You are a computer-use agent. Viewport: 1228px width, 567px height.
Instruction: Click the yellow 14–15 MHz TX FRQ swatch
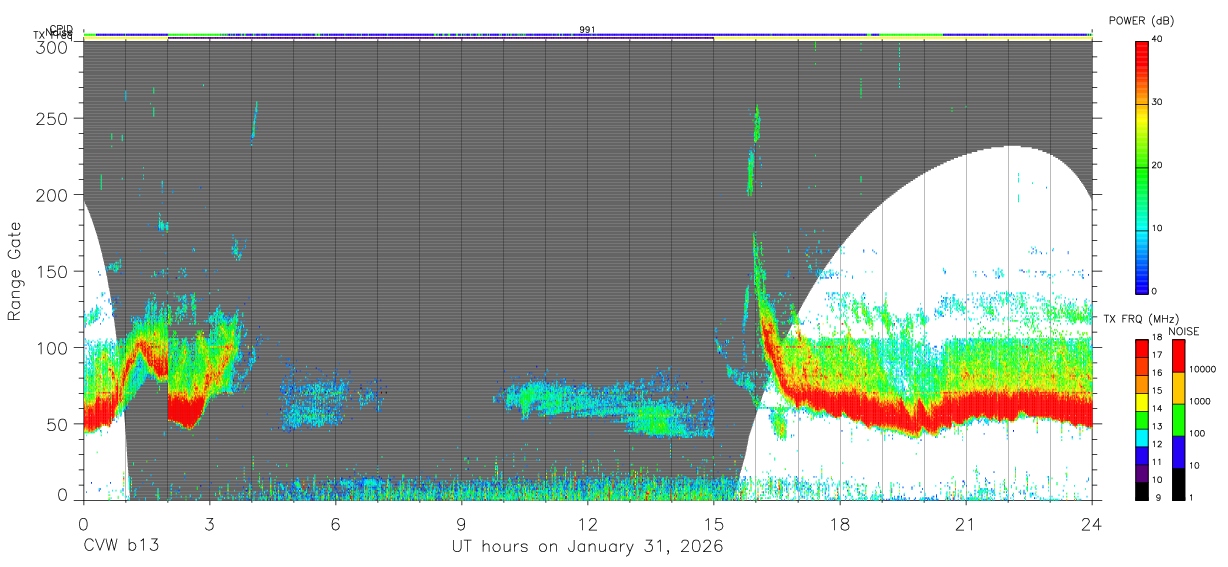[1141, 401]
